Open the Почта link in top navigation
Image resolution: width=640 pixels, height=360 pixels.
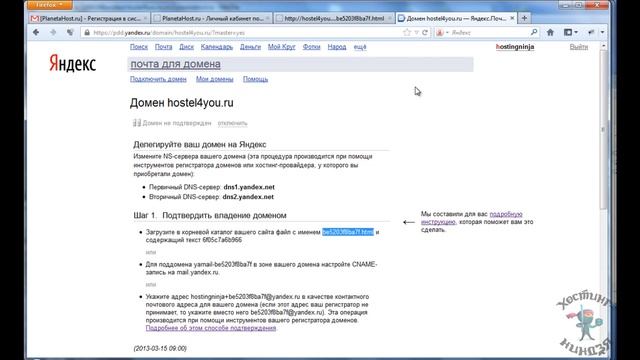pyautogui.click(x=163, y=47)
